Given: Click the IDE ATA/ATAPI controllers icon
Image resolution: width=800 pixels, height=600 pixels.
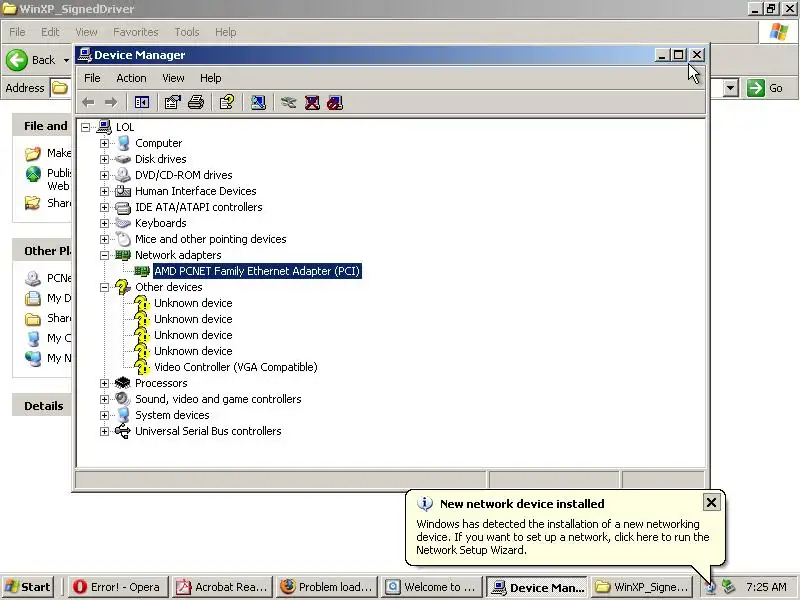Looking at the screenshot, I should point(123,207).
